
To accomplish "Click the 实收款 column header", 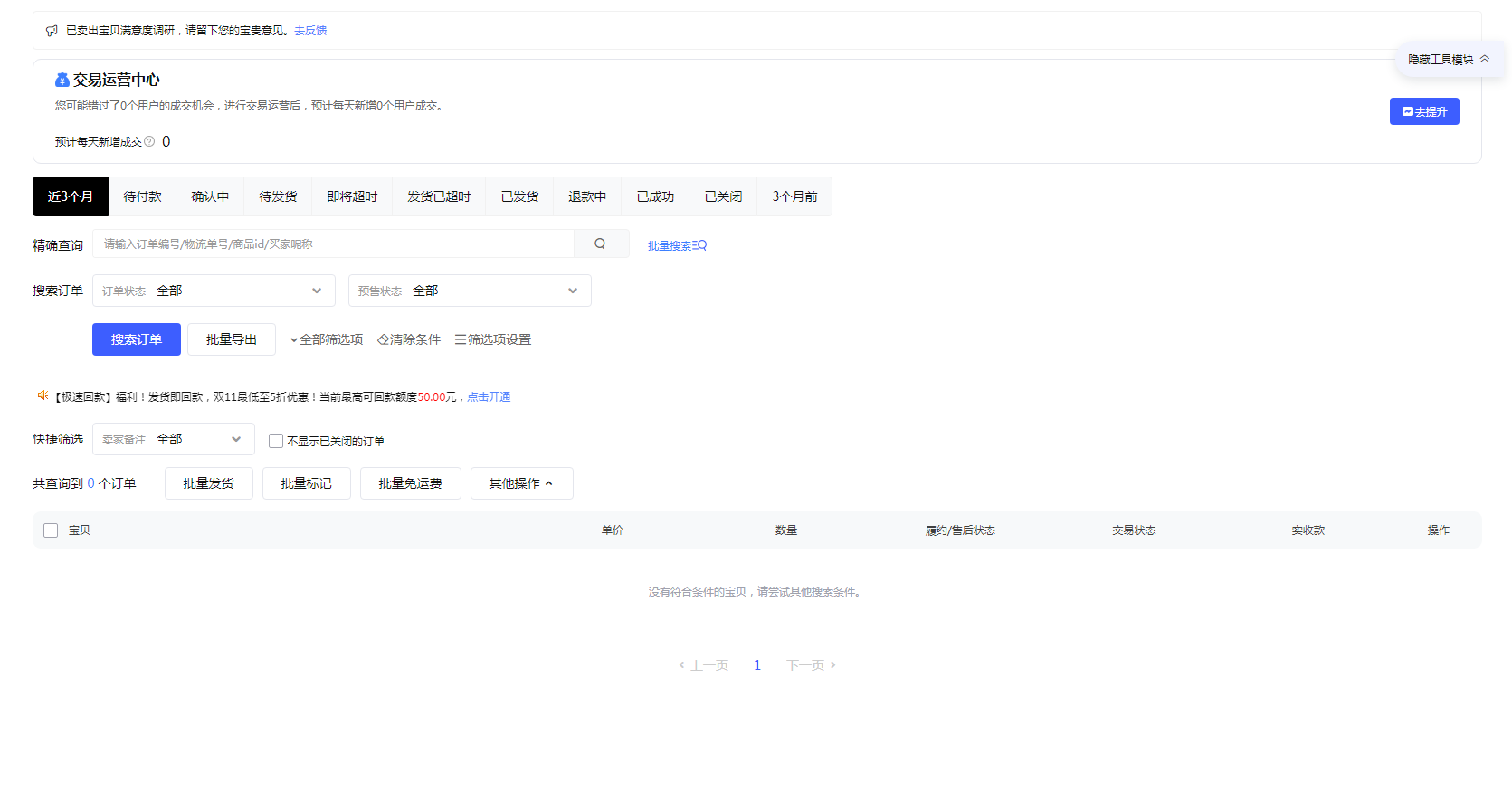I will click(x=1308, y=530).
